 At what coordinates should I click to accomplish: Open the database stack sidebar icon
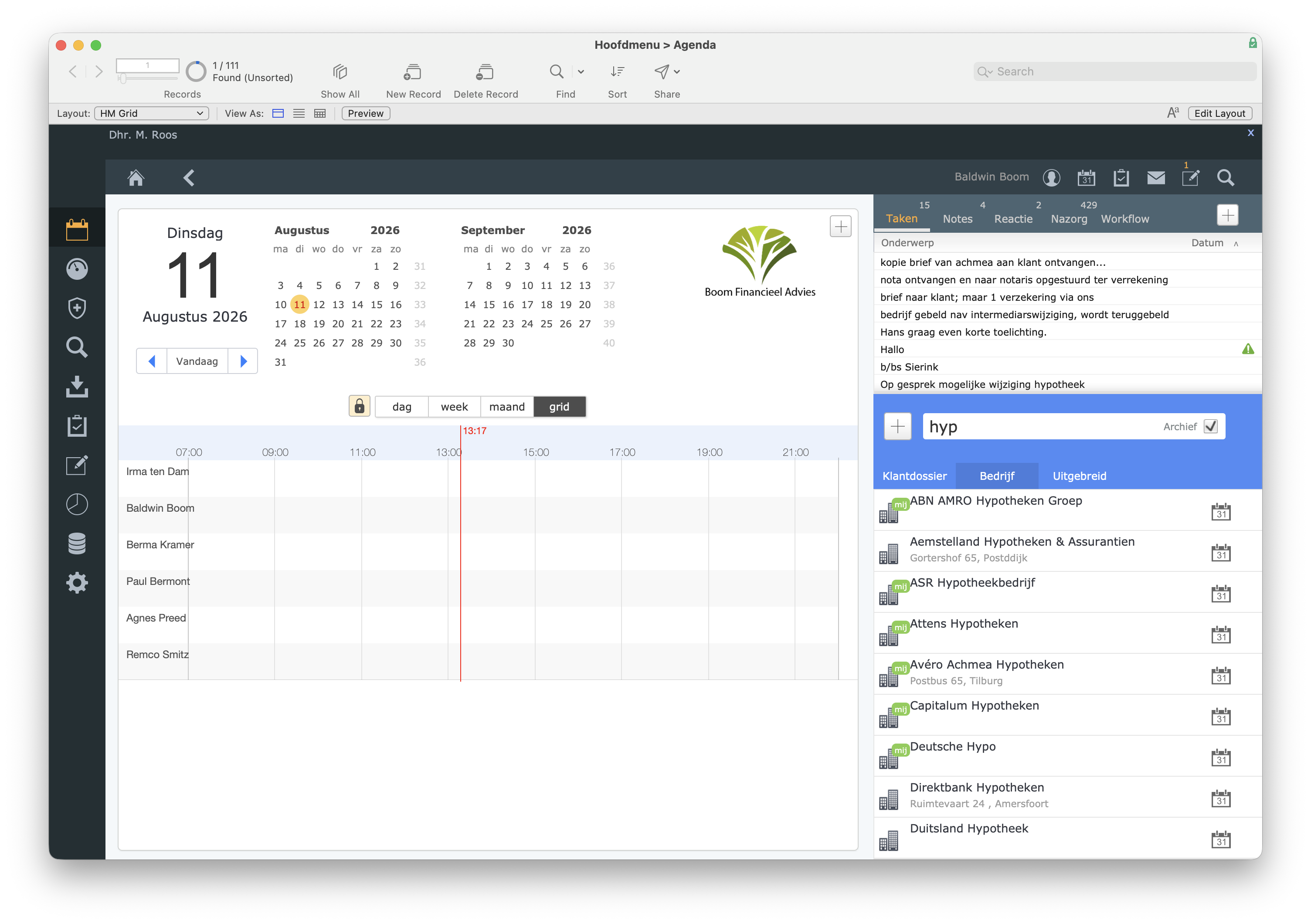point(77,544)
